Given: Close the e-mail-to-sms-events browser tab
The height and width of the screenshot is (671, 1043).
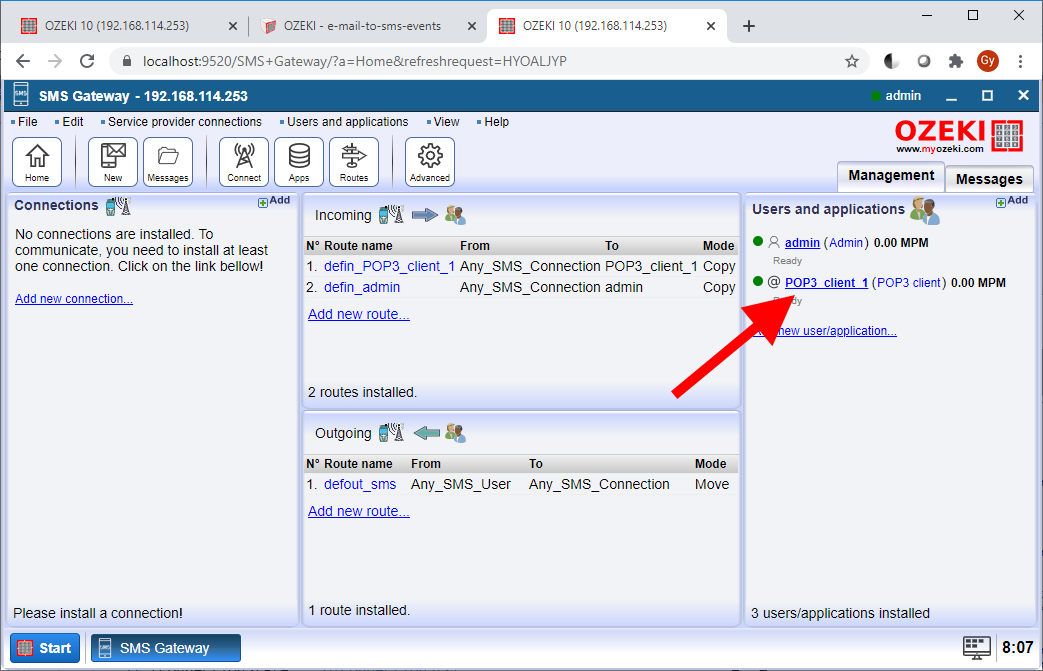Looking at the screenshot, I should click(x=472, y=26).
